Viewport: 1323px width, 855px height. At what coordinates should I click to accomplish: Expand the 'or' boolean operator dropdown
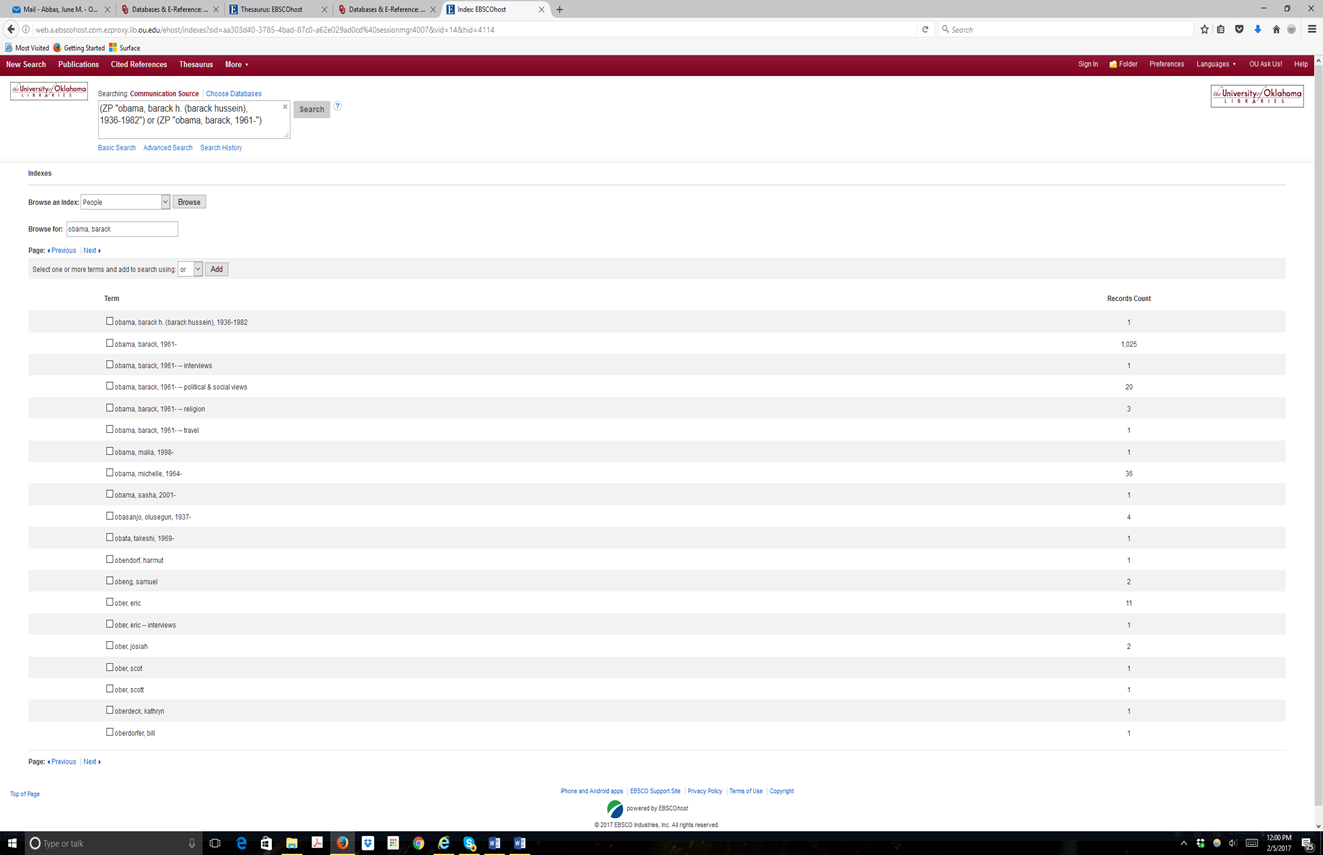click(190, 269)
